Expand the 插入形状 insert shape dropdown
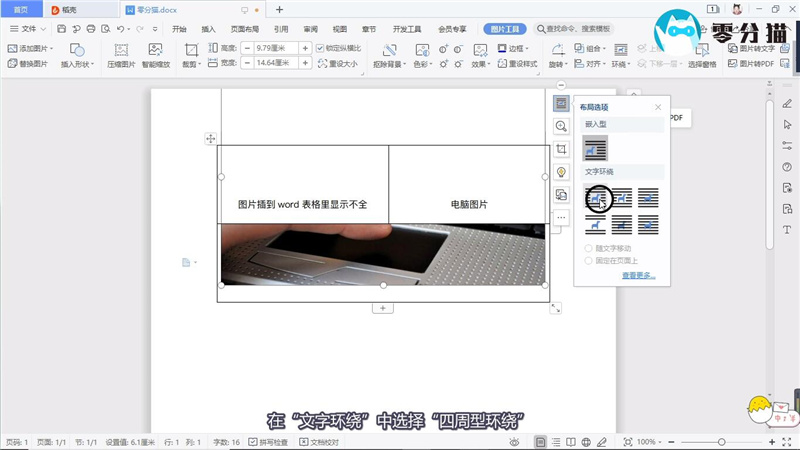800x450 pixels. point(76,64)
